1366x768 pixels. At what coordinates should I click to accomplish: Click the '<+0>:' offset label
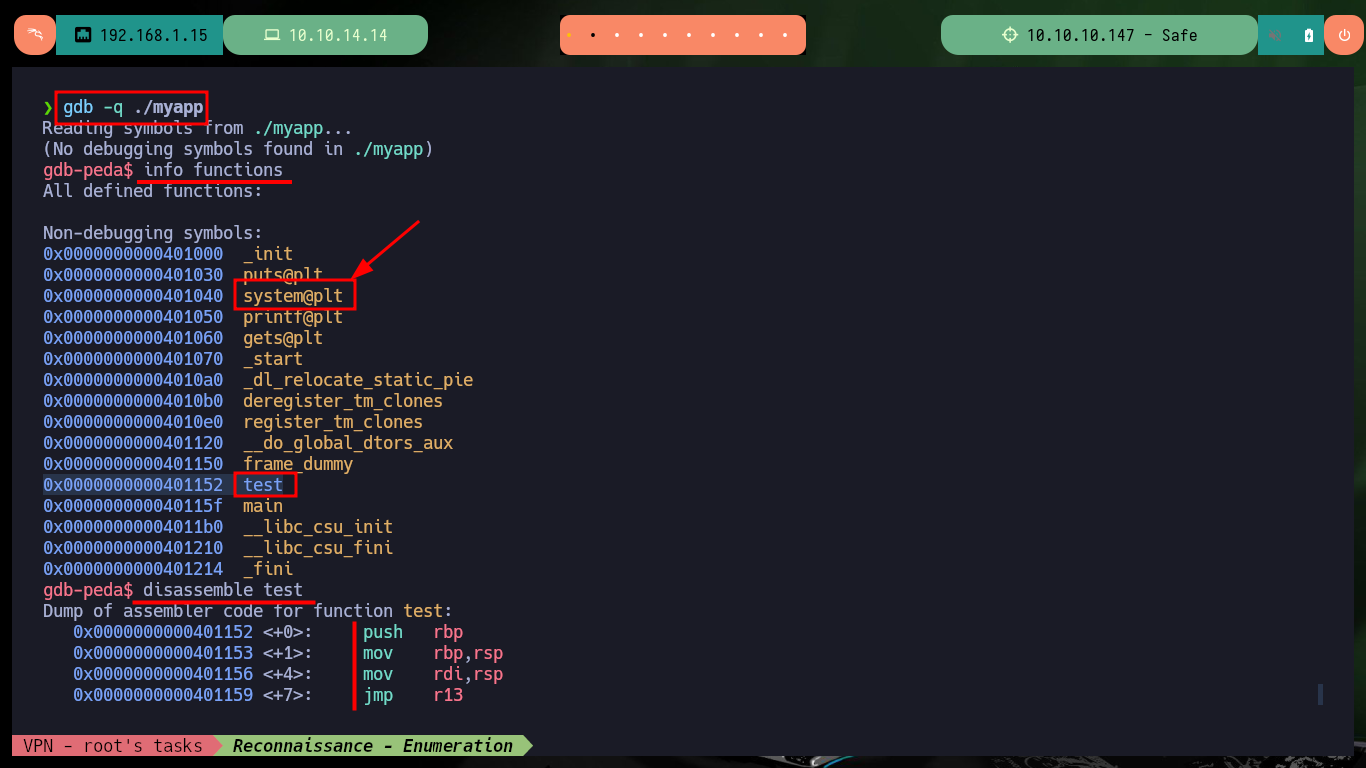[x=288, y=632]
